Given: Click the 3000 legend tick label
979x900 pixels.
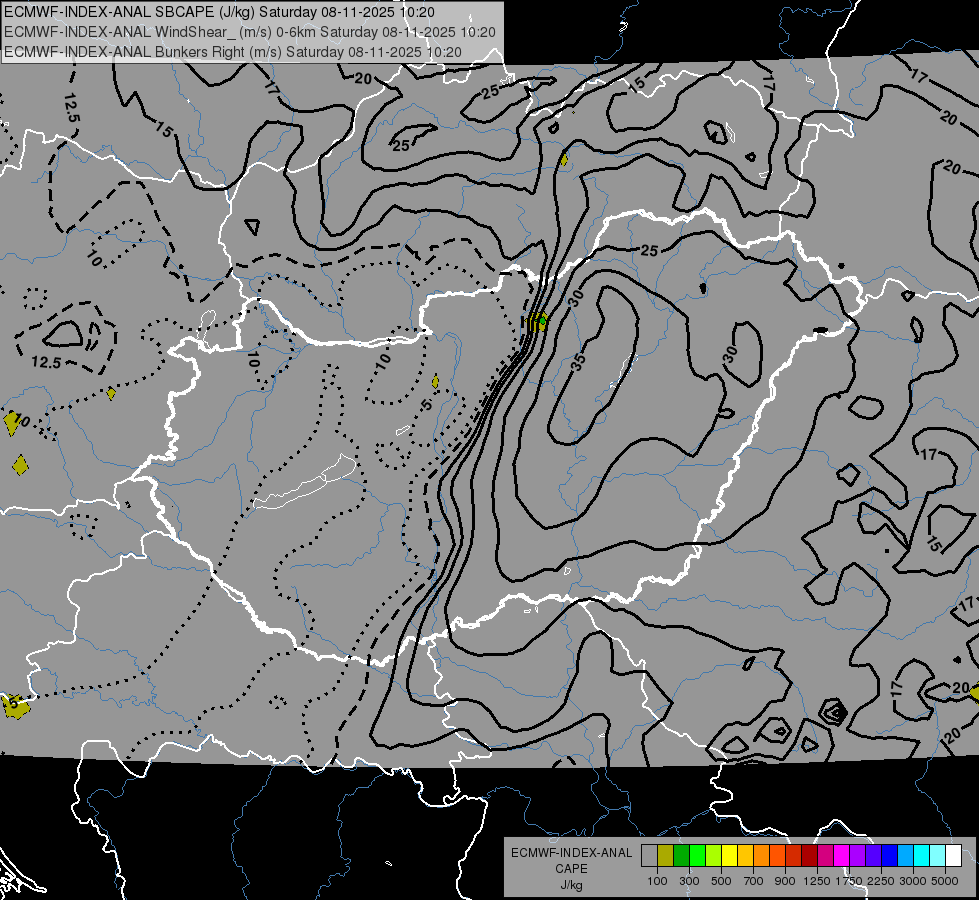Looking at the screenshot, I should coord(913,881).
